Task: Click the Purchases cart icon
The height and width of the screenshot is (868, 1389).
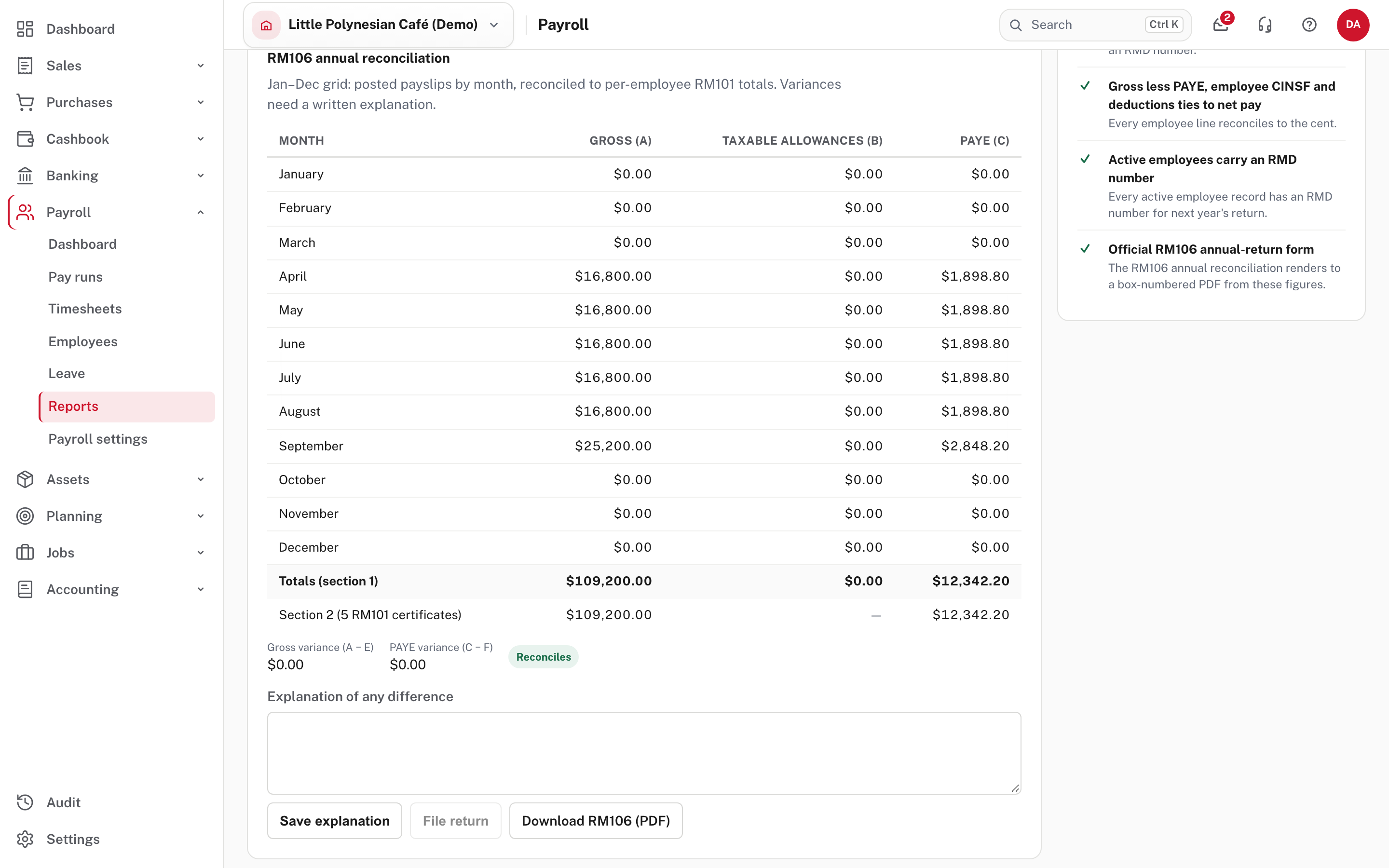Action: point(25,102)
